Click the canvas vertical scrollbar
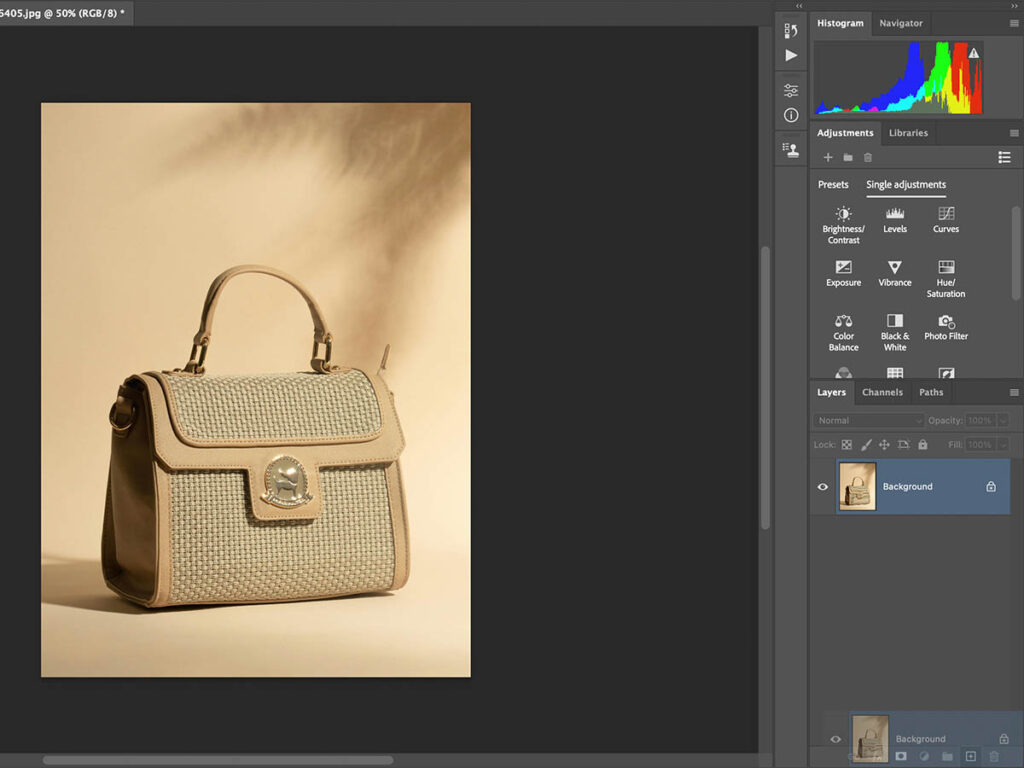Viewport: 1024px width, 768px height. click(x=765, y=388)
